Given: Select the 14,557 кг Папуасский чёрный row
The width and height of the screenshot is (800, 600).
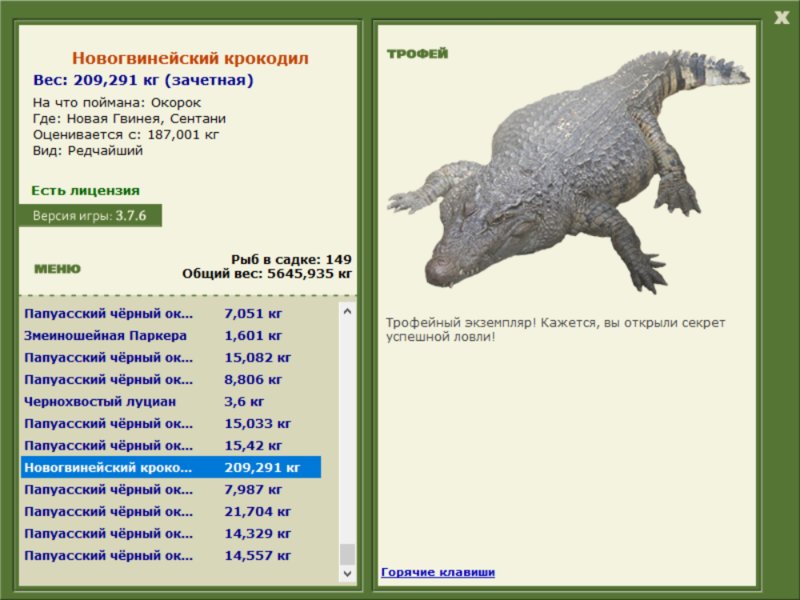Looking at the screenshot, I should pyautogui.click(x=171, y=555).
